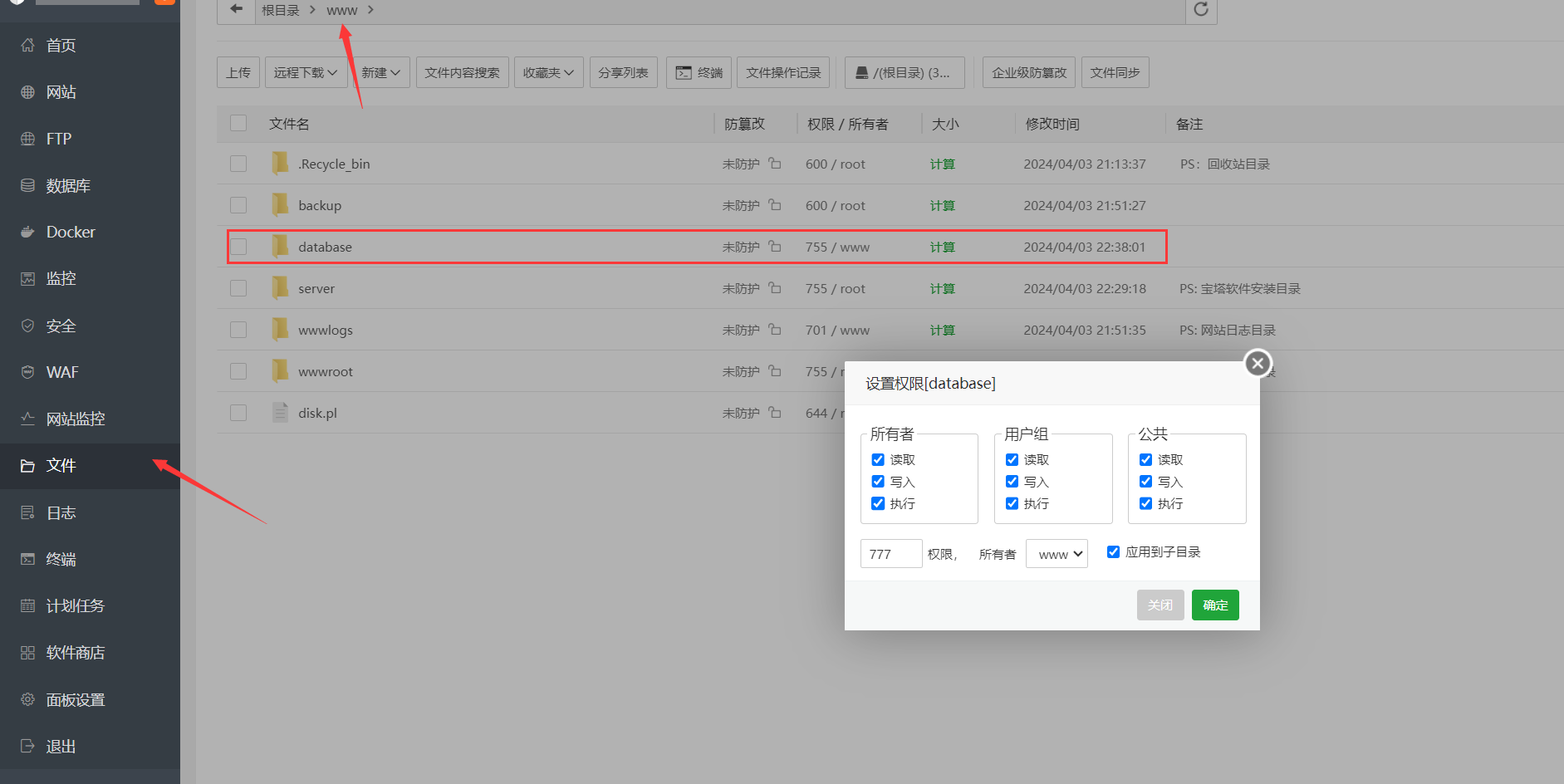This screenshot has width=1564, height=784.
Task: Uncheck owner execute permission
Action: pos(878,503)
